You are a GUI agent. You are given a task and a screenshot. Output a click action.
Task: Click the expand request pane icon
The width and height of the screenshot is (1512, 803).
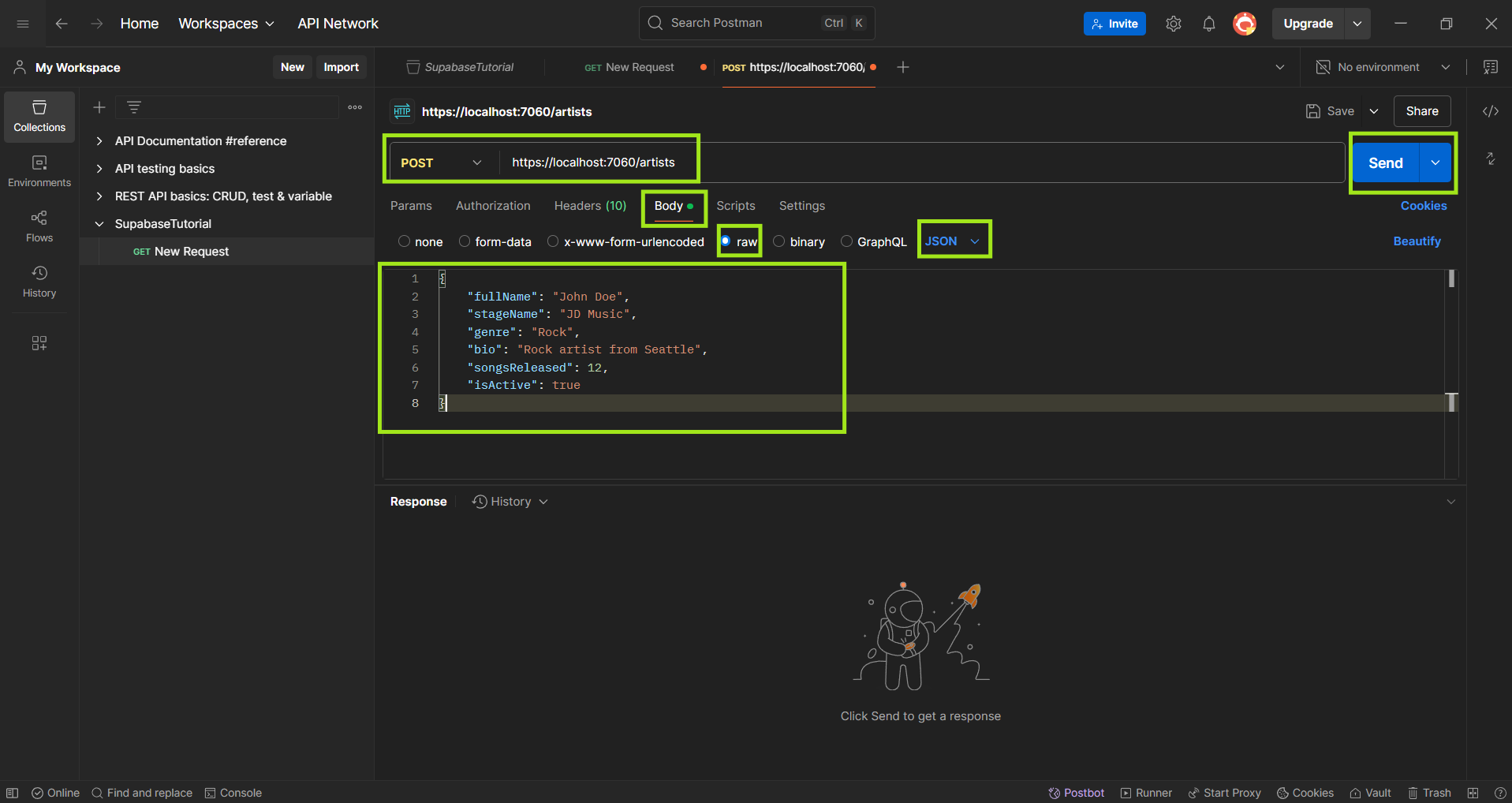pyautogui.click(x=1491, y=159)
